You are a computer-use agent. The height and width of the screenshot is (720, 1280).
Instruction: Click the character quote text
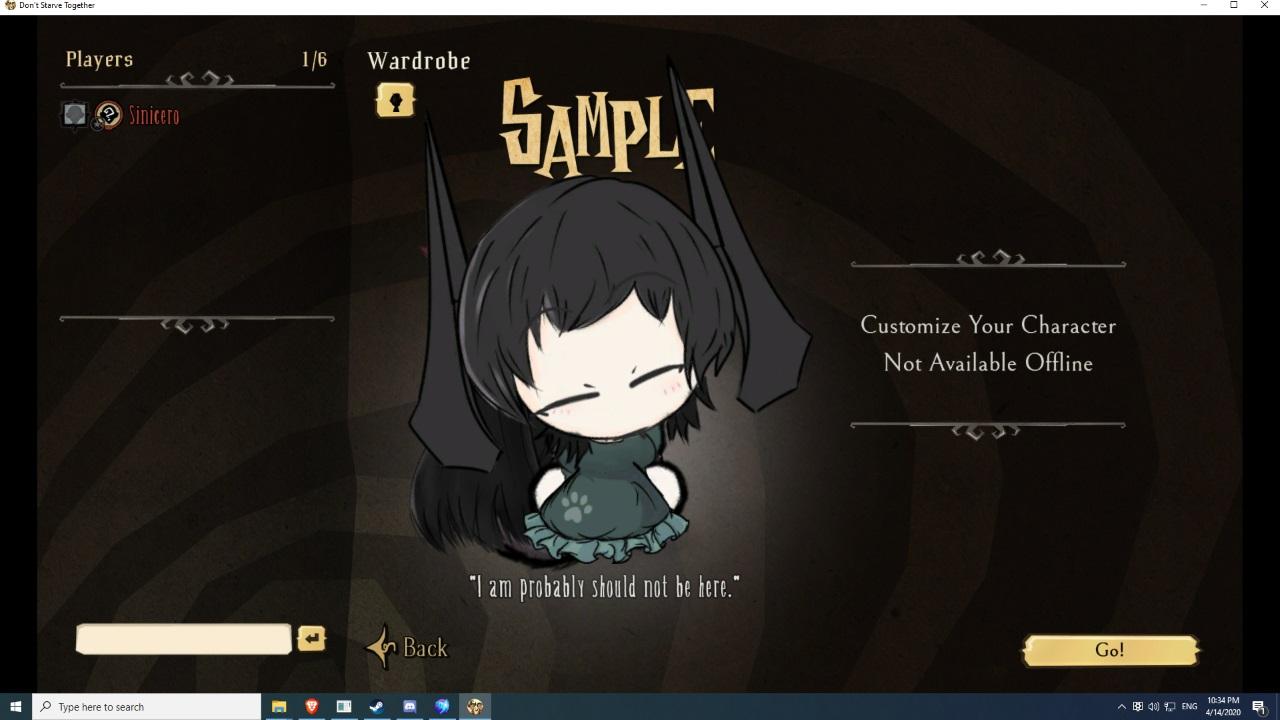(x=604, y=587)
